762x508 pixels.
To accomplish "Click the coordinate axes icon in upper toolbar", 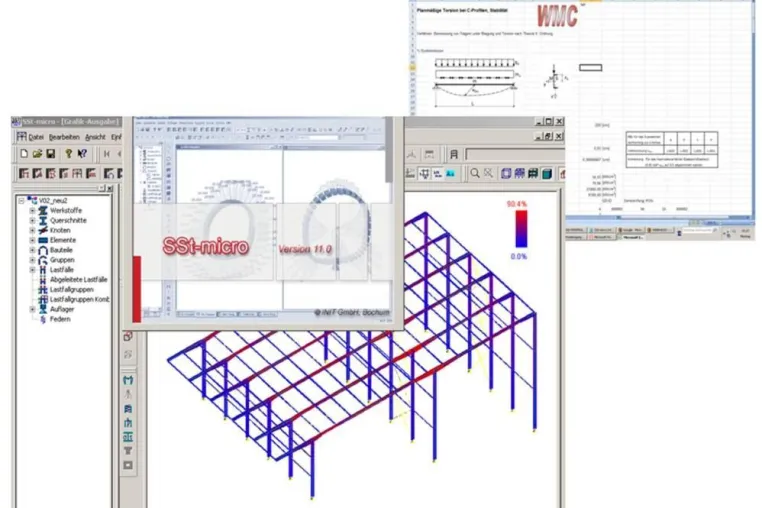I will click(411, 155).
